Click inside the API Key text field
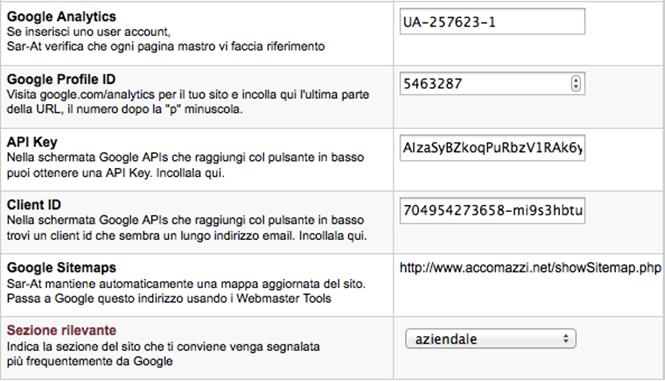 coord(492,148)
